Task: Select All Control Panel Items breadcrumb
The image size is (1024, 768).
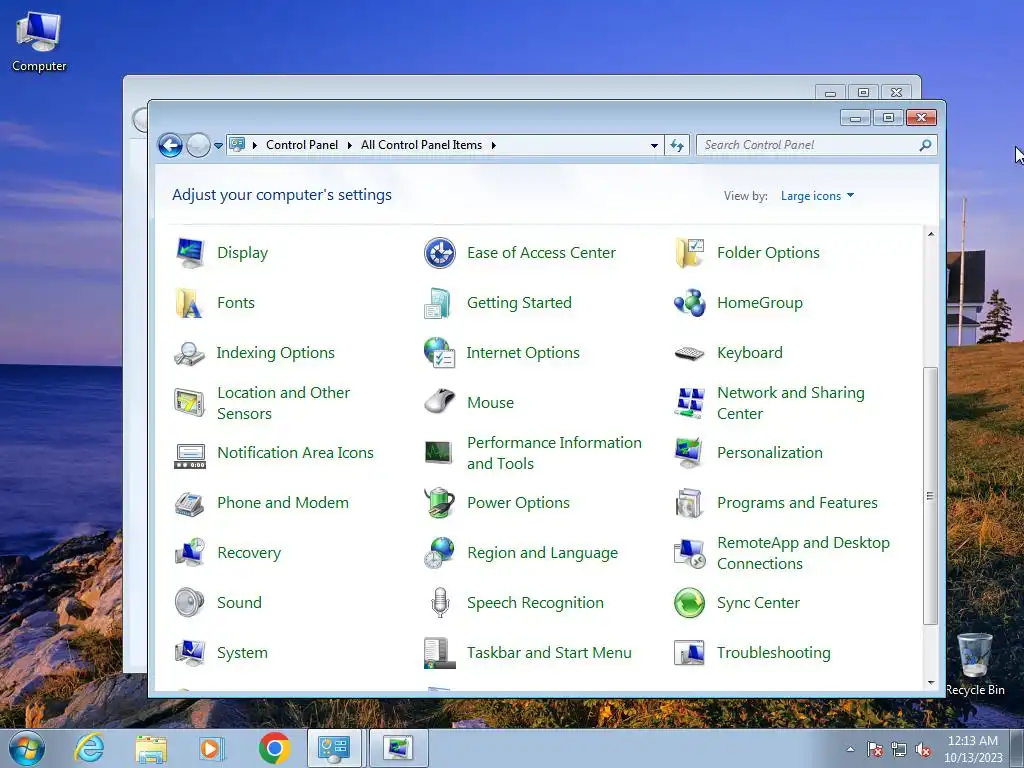Action: tap(421, 145)
